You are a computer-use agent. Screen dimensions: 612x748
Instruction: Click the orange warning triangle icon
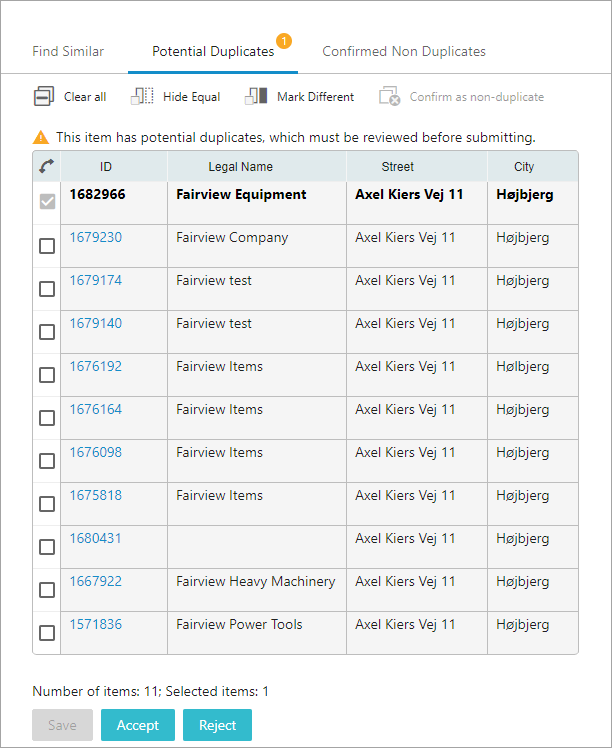[x=41, y=137]
